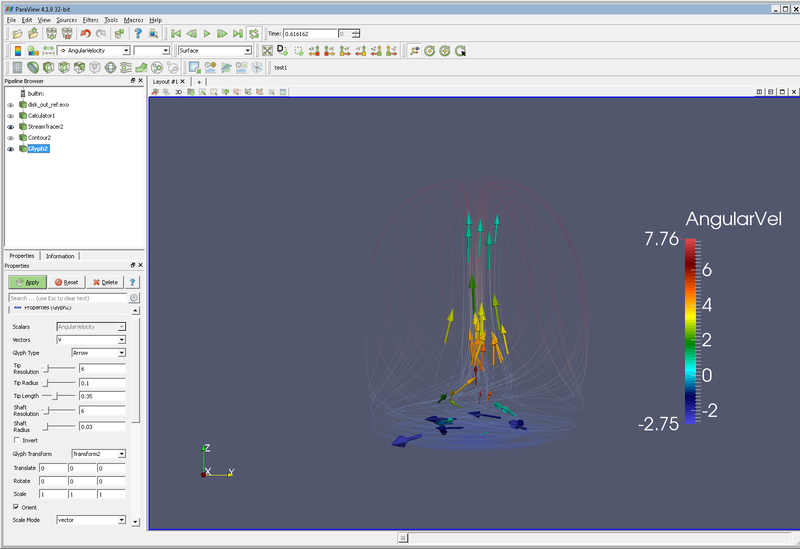
Task: Click the Save data icon
Action: (x=33, y=34)
